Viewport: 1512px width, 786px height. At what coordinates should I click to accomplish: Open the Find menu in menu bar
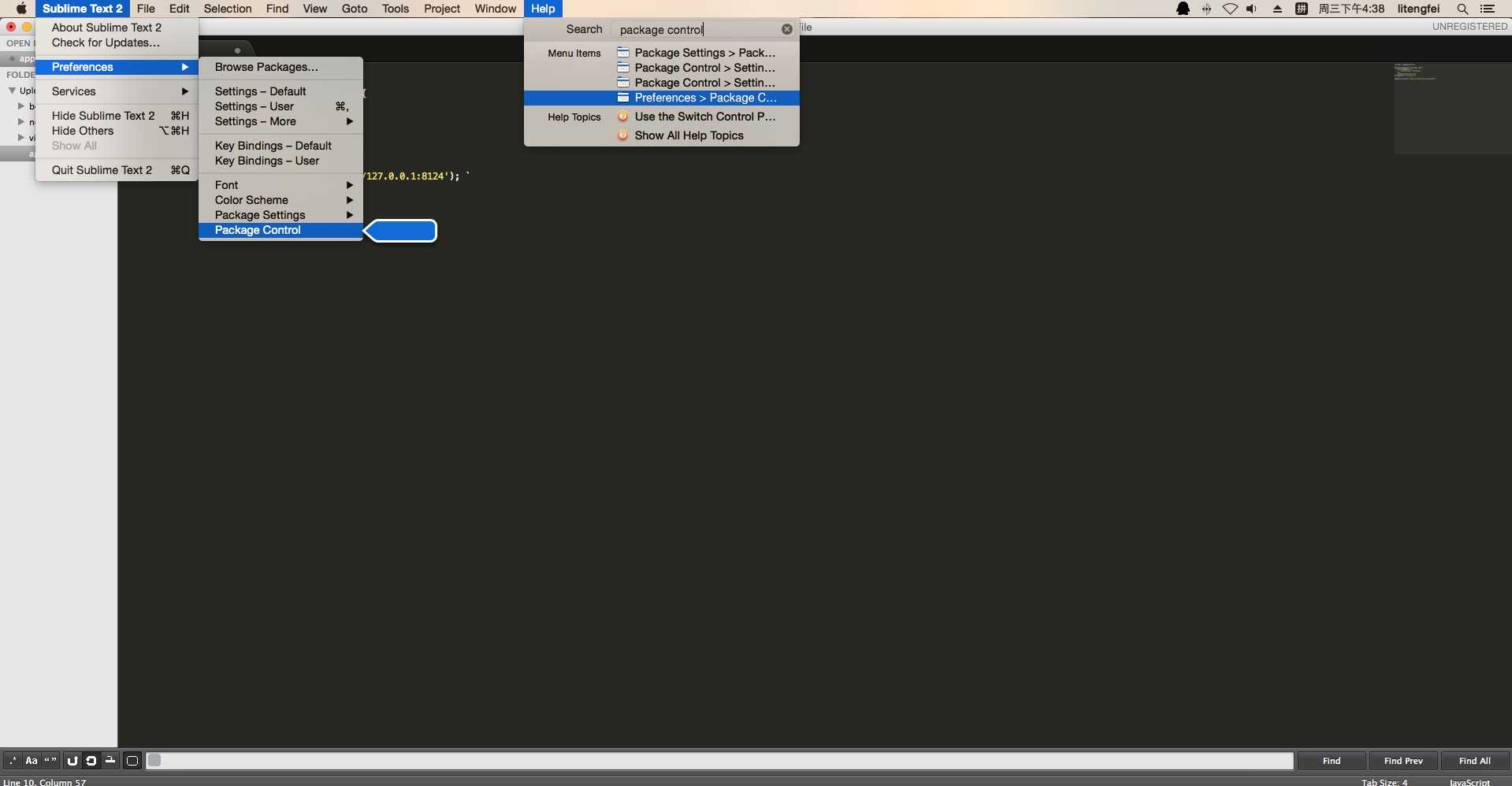pos(277,9)
